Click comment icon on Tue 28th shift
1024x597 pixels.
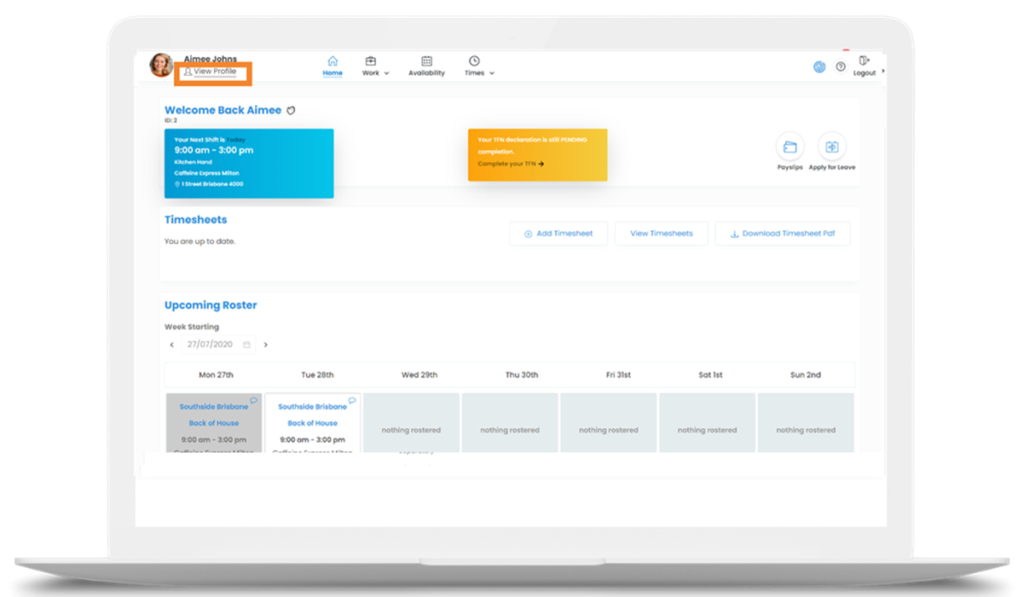(352, 400)
